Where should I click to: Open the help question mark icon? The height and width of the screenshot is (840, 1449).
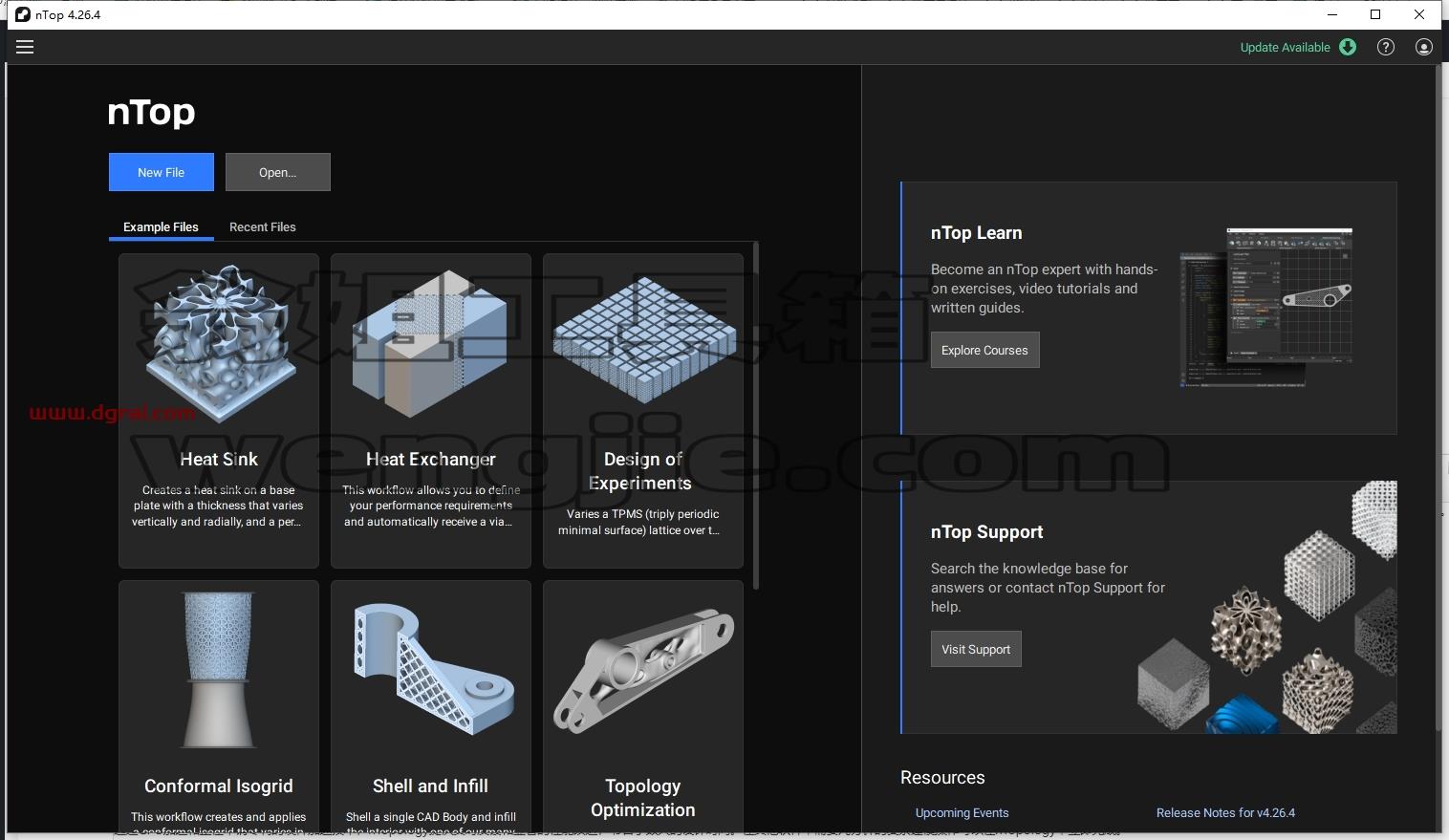[x=1386, y=47]
